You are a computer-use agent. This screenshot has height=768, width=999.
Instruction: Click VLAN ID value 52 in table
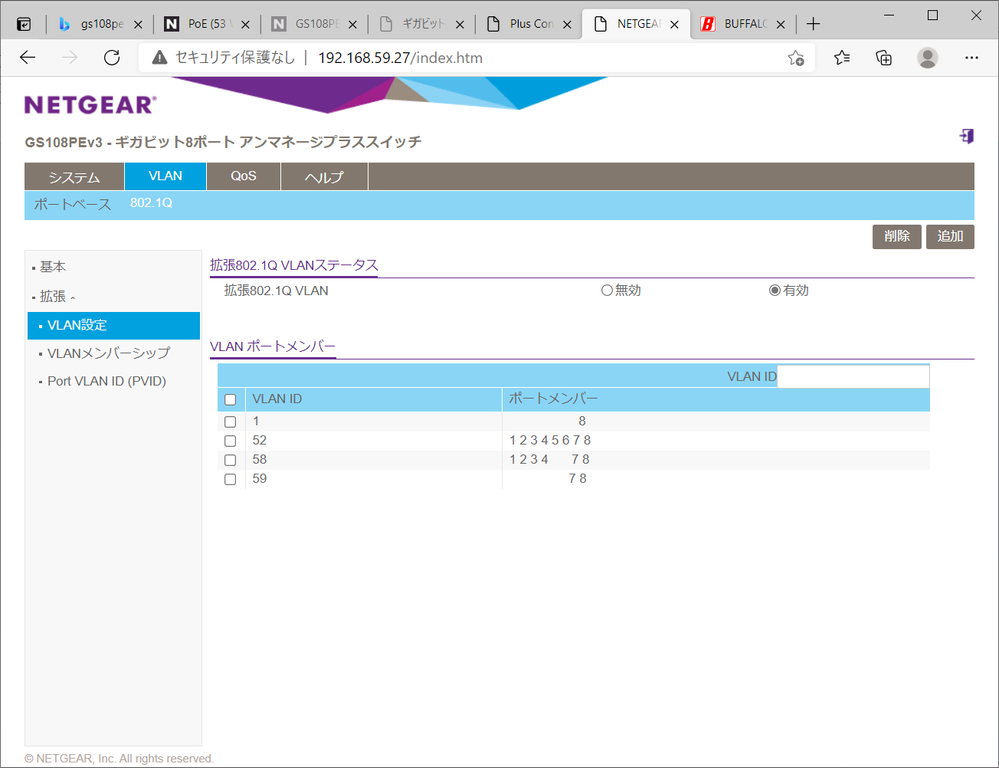pyautogui.click(x=259, y=440)
